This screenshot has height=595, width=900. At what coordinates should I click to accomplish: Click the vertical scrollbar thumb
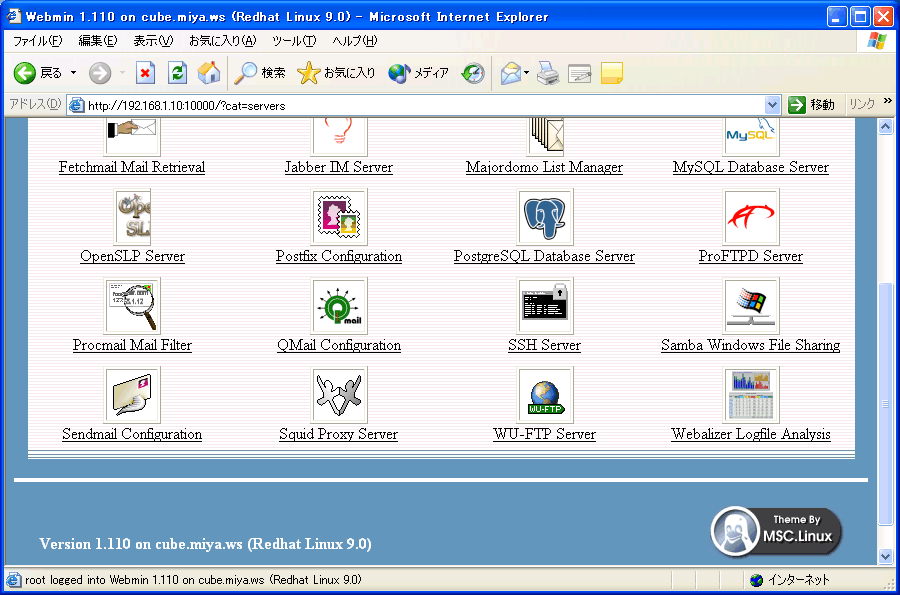pos(885,404)
